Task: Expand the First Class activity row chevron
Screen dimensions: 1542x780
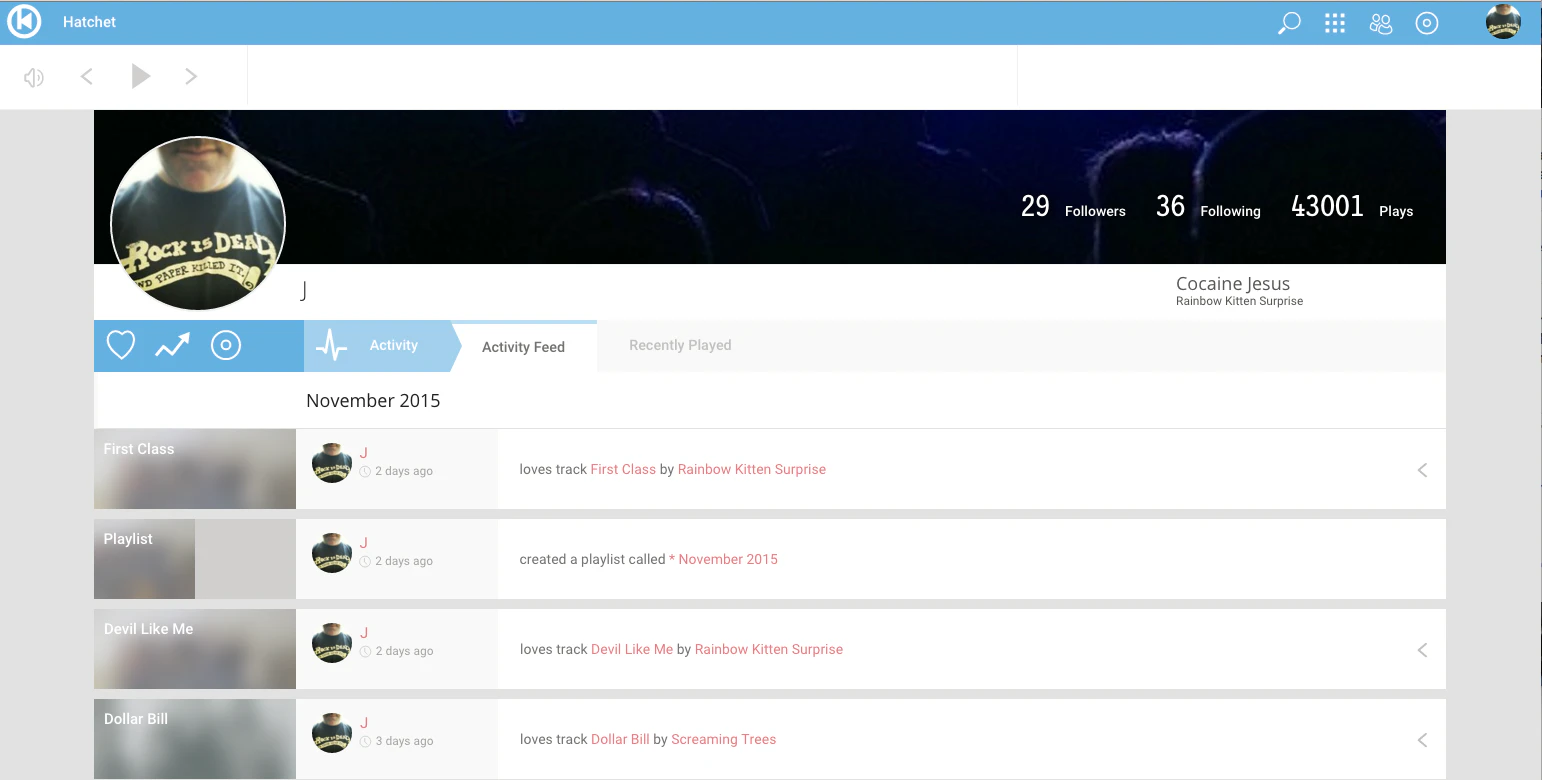Action: pos(1422,470)
